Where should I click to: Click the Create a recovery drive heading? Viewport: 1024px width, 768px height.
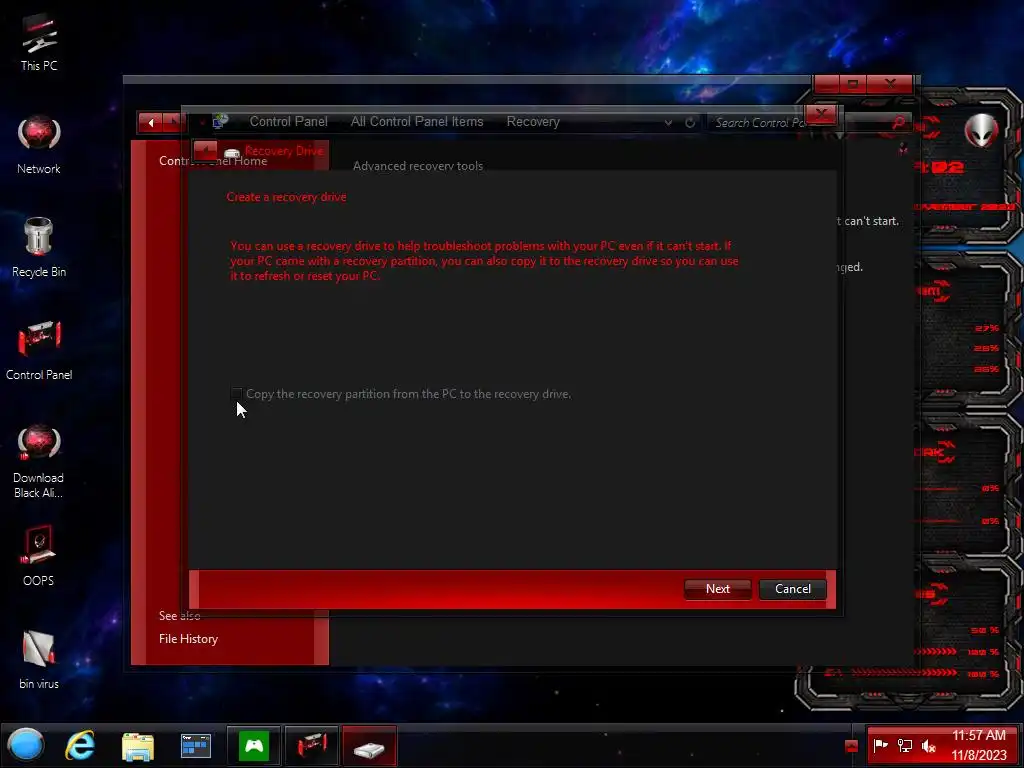point(286,197)
